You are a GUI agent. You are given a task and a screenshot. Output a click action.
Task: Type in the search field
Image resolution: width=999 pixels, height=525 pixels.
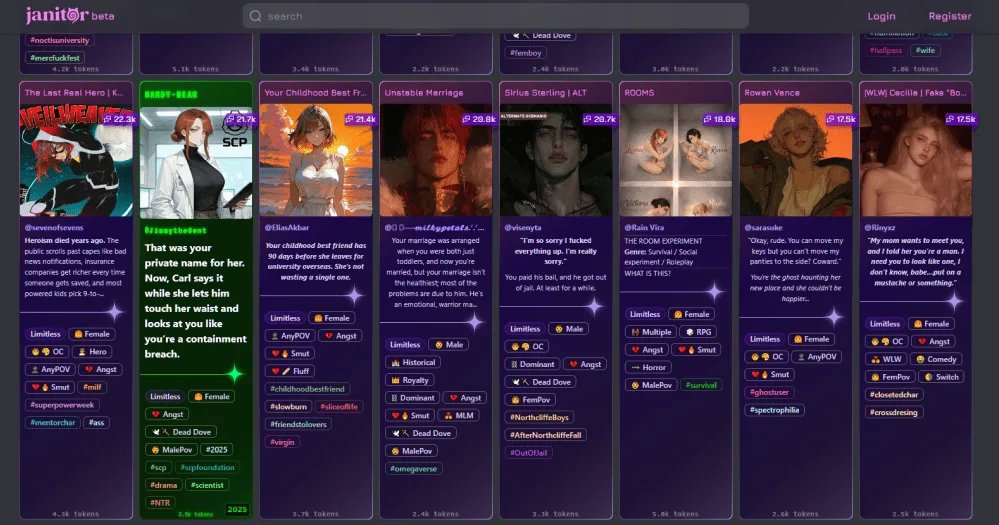[500, 16]
